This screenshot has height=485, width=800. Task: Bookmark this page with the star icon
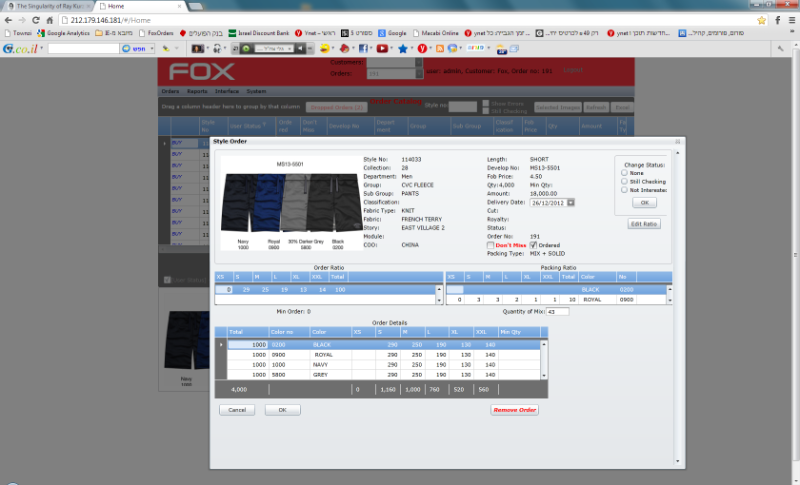761,20
